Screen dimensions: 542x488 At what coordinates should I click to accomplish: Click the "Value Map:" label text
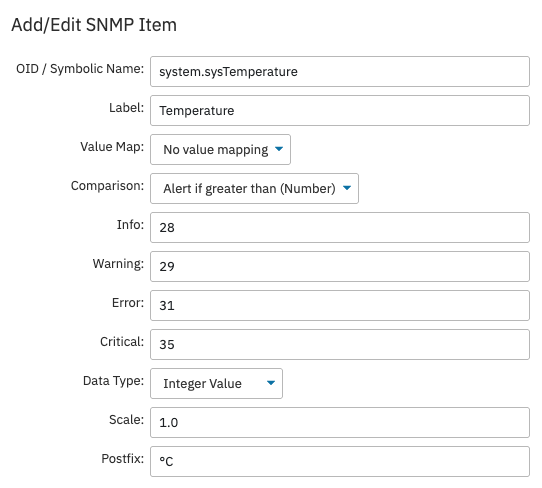[112, 147]
